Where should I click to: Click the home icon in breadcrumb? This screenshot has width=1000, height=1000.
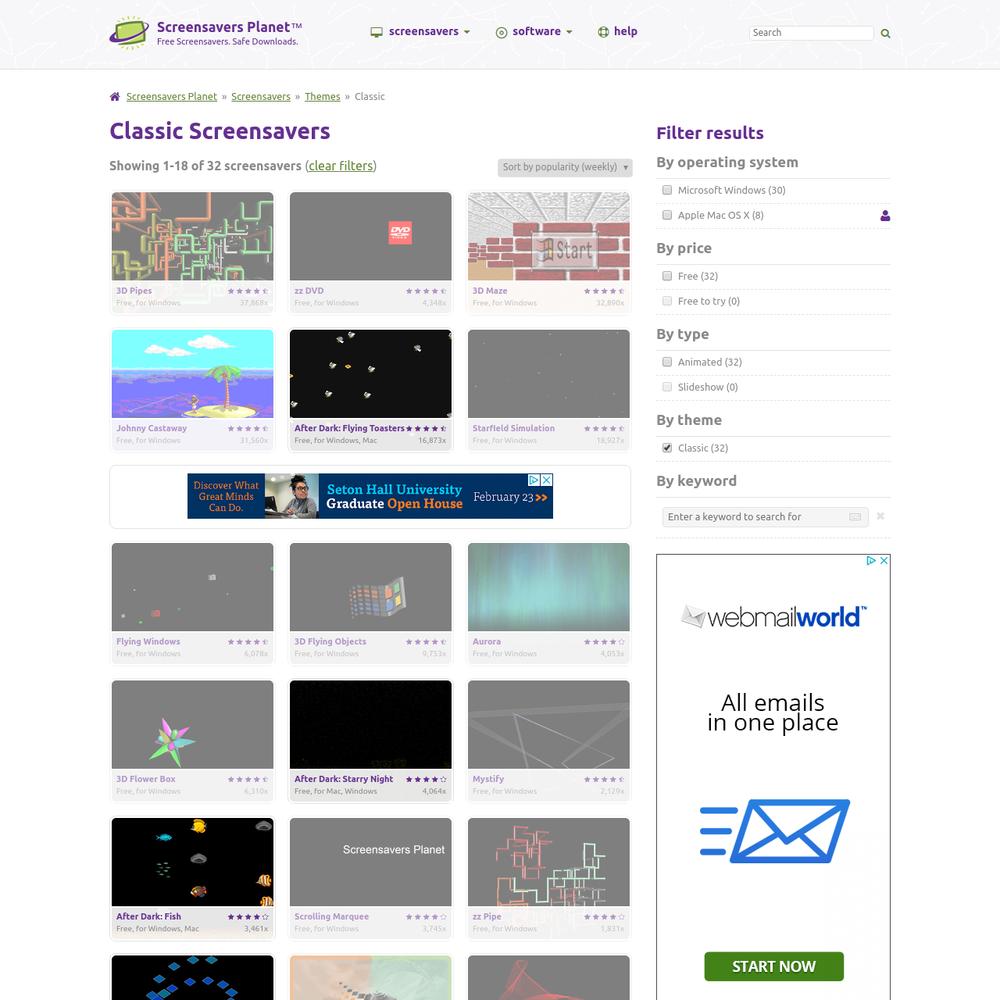click(x=115, y=96)
